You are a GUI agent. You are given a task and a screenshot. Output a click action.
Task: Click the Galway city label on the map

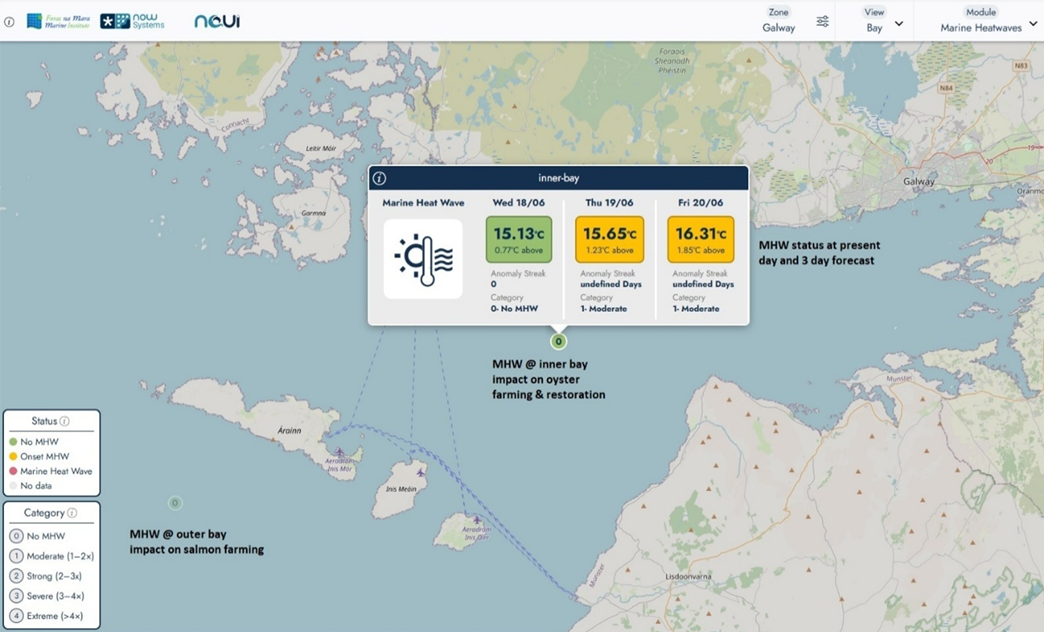pos(918,182)
